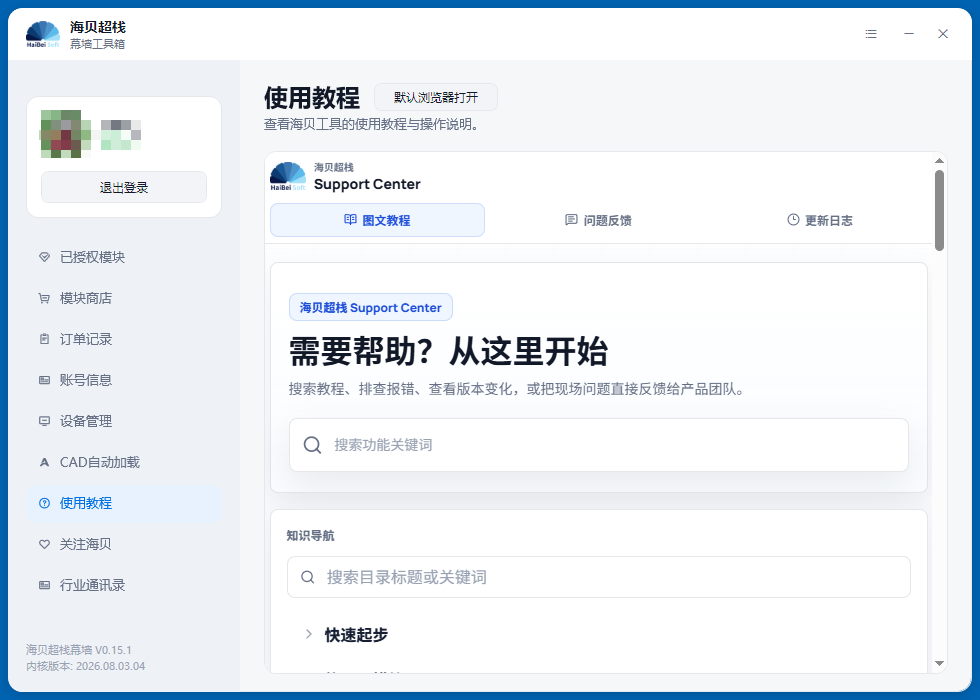Viewport: 980px width, 700px height.
Task: Click the card icon beside 账号信息
Action: click(x=44, y=380)
